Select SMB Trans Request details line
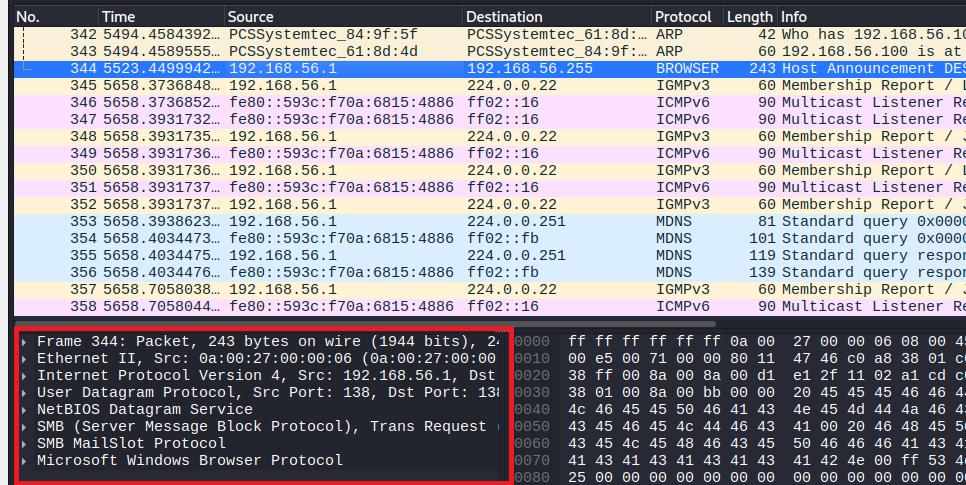The image size is (966, 485). pos(267,426)
